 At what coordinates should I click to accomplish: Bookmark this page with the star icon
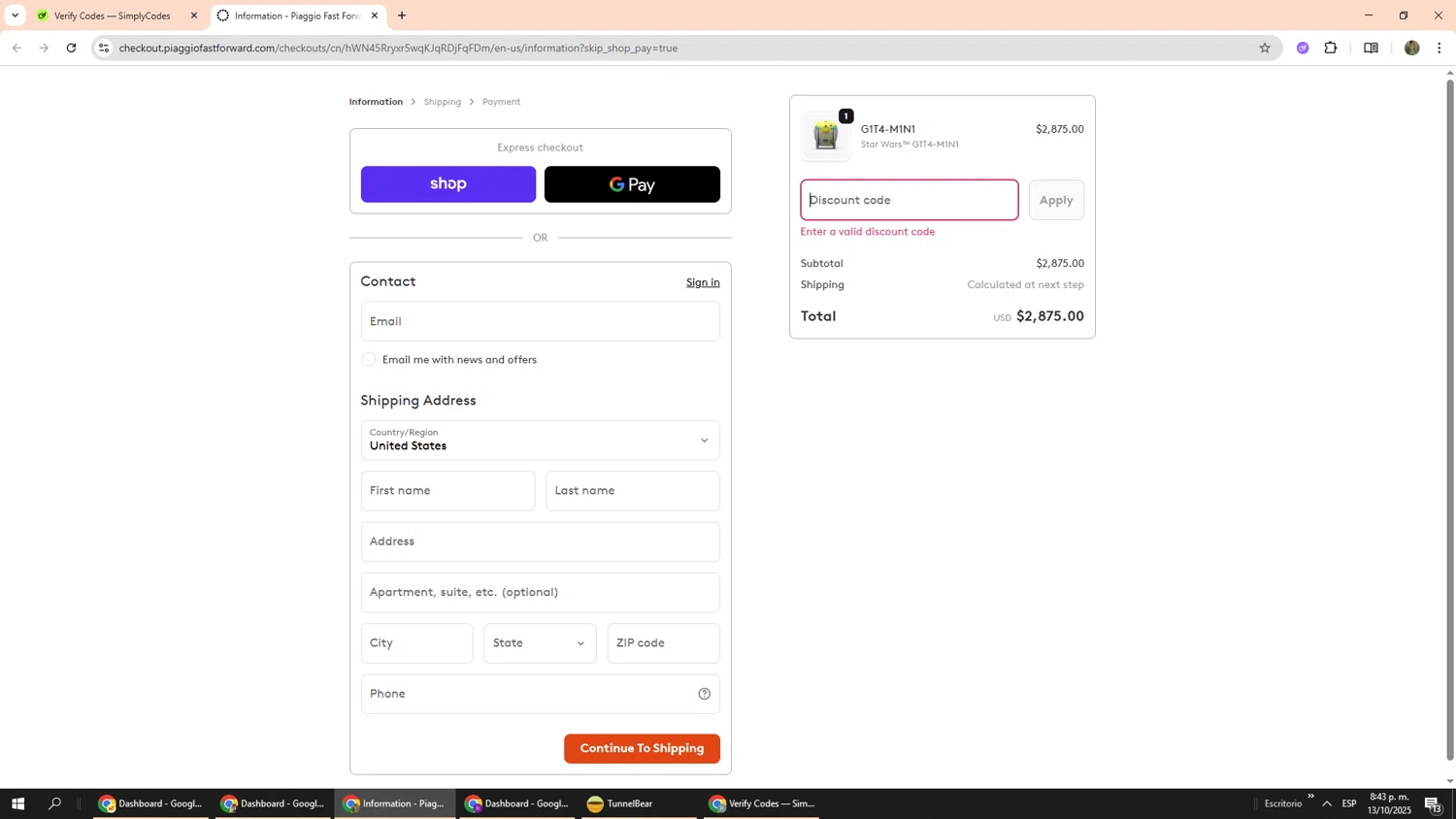pos(1265,48)
